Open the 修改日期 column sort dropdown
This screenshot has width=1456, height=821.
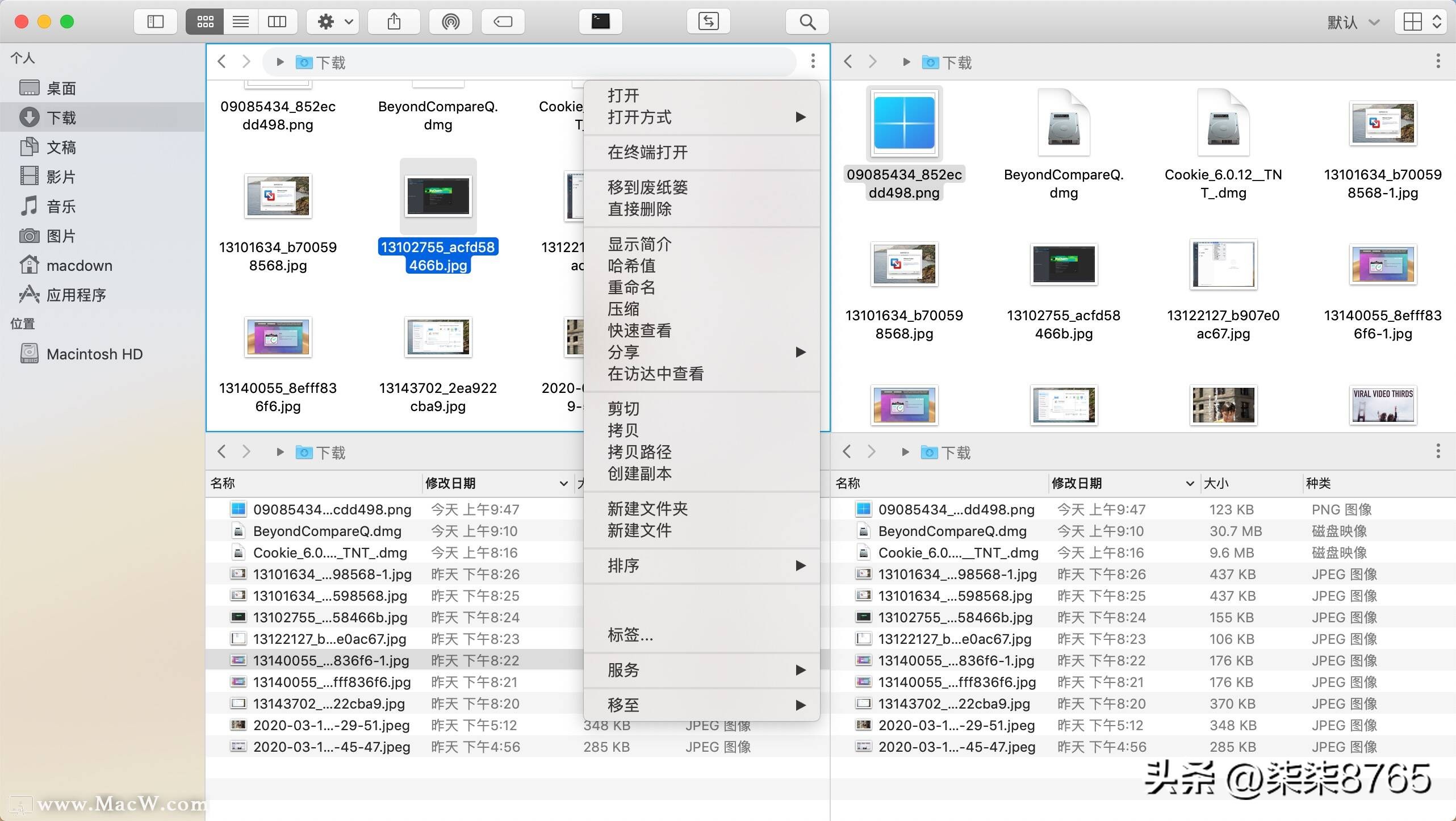click(563, 483)
